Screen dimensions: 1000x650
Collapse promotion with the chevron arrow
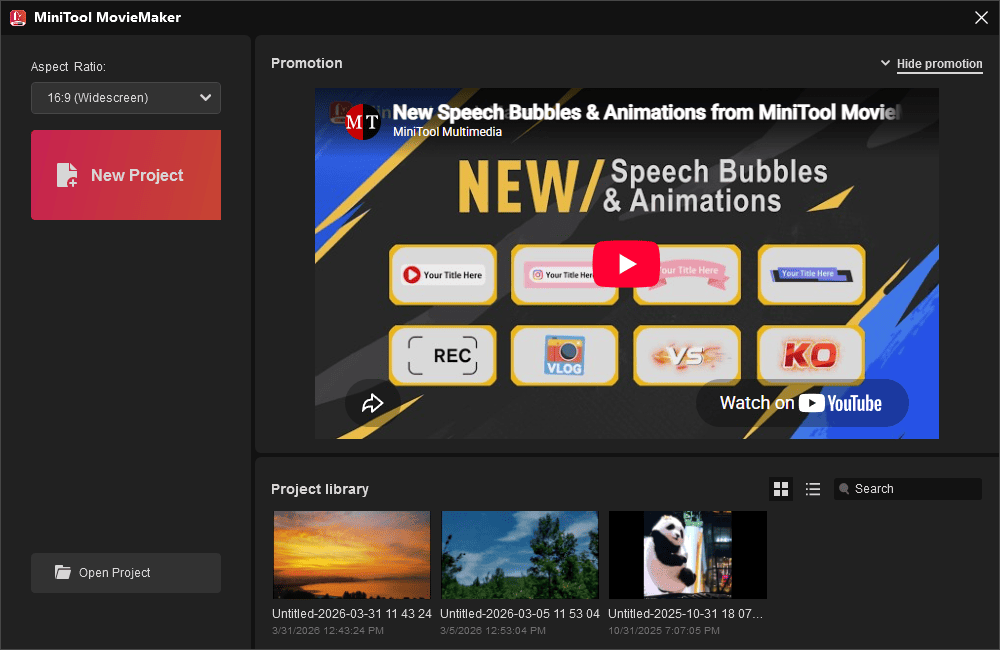point(885,63)
